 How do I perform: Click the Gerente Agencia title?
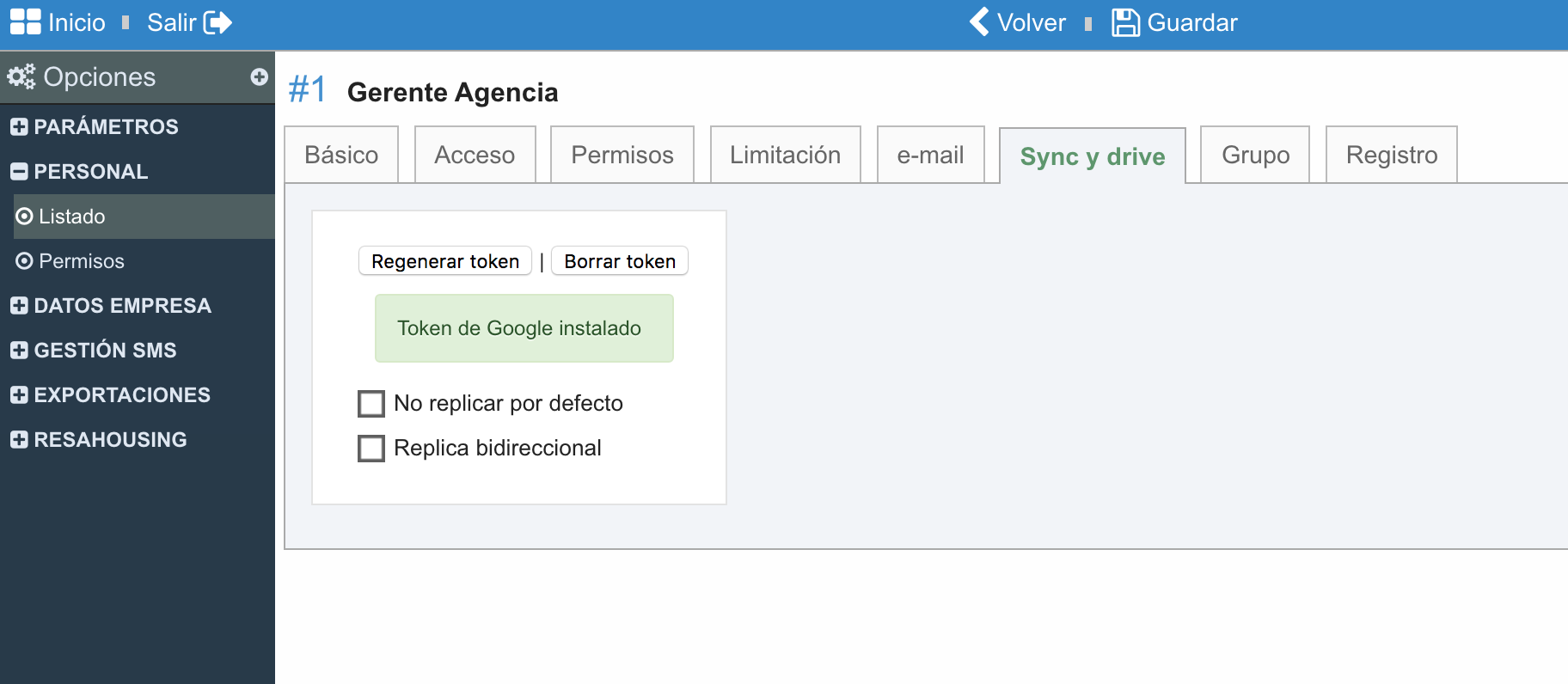pyautogui.click(x=453, y=92)
